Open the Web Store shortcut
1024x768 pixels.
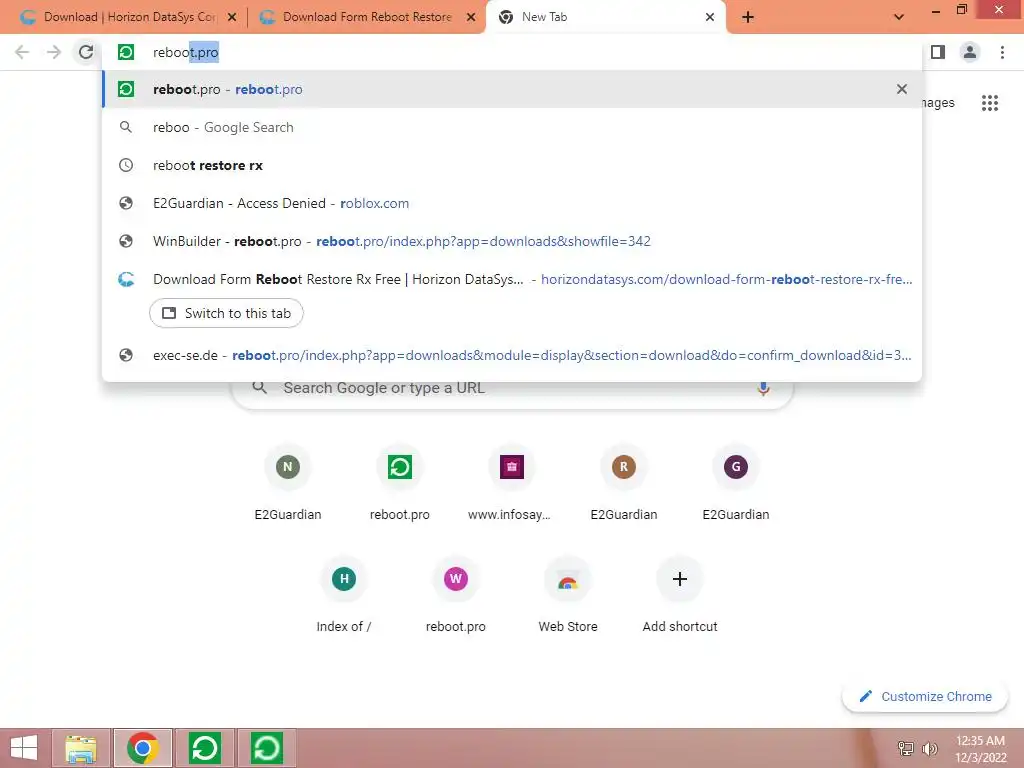coord(568,595)
